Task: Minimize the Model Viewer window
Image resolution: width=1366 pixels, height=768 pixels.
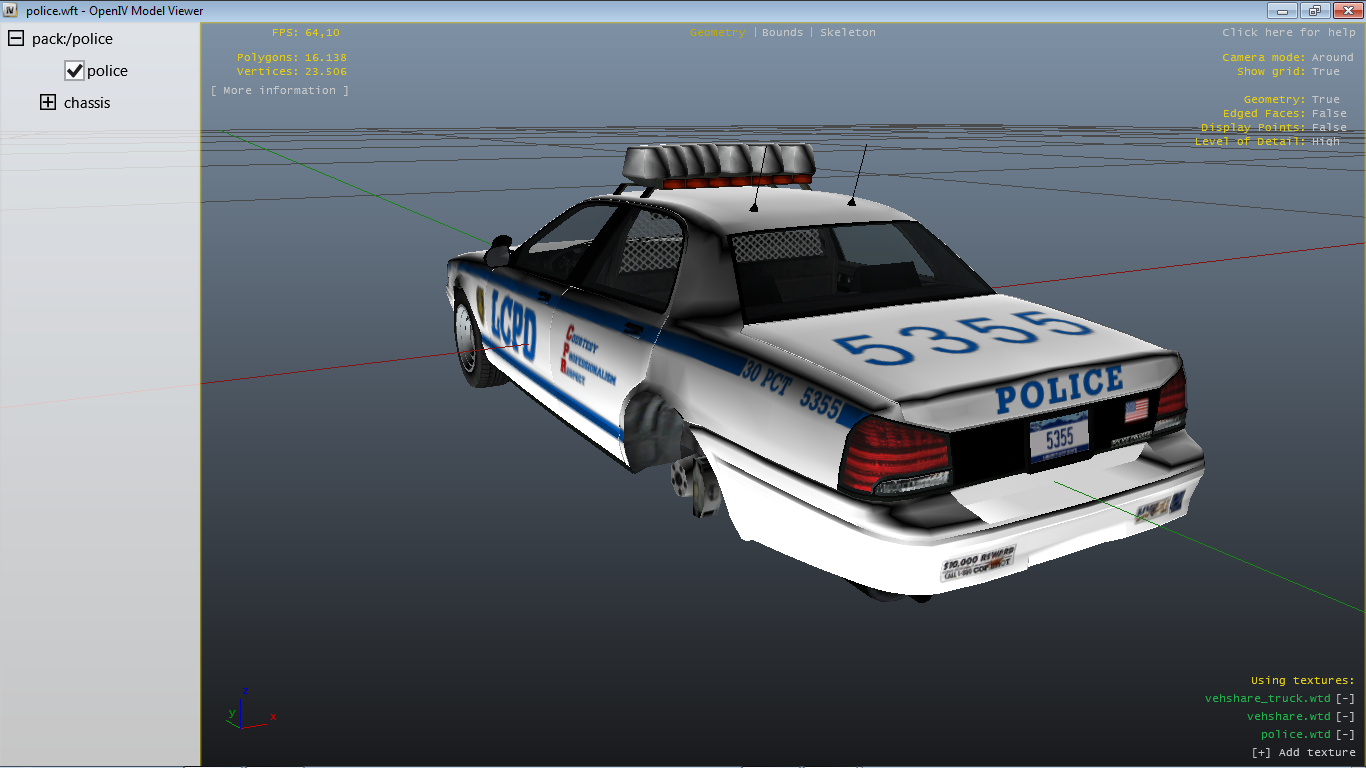Action: click(1282, 10)
